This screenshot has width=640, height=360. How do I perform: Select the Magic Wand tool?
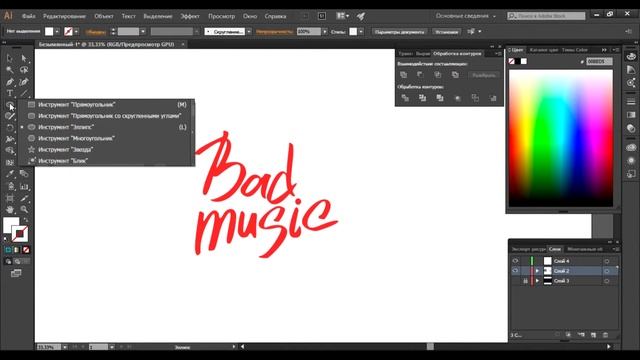9,70
